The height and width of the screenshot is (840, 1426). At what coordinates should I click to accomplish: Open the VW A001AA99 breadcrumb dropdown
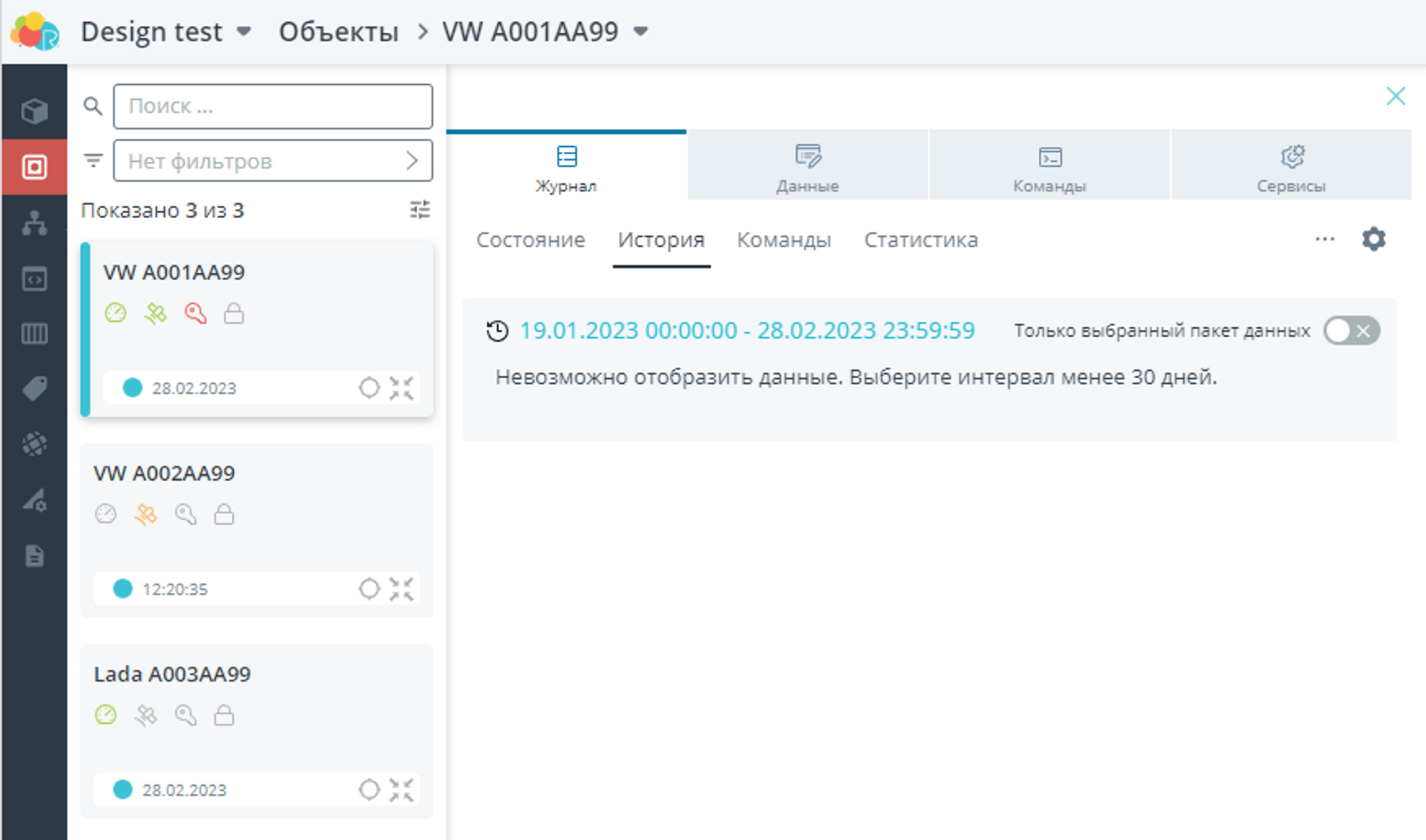(x=641, y=31)
